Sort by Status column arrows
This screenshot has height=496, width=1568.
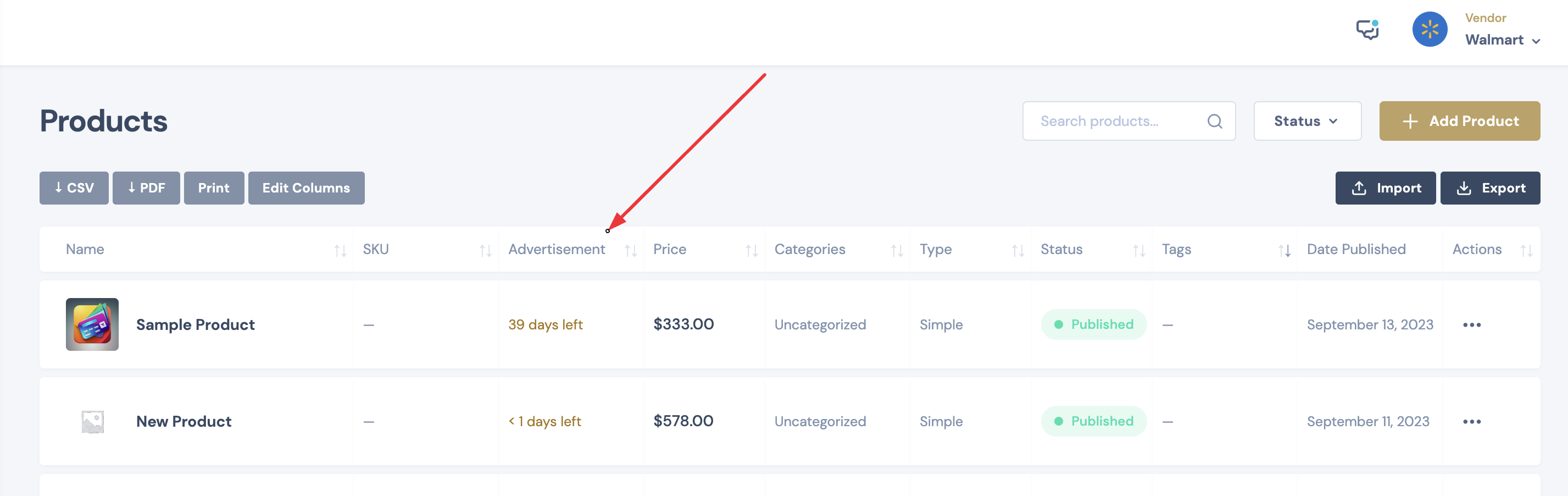(1139, 250)
